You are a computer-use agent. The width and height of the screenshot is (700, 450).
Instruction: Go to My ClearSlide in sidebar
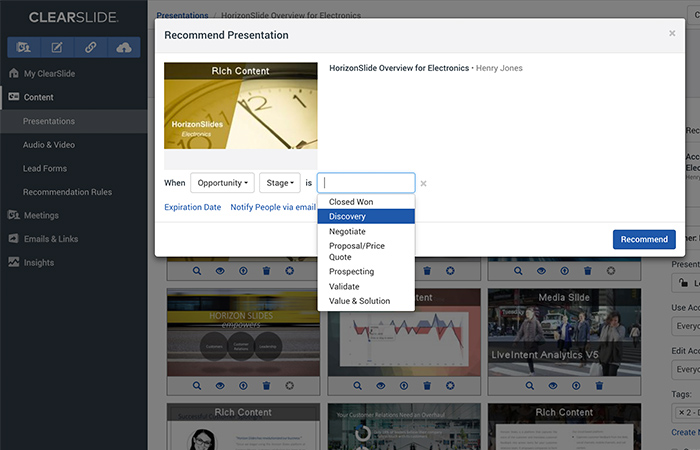(49, 74)
